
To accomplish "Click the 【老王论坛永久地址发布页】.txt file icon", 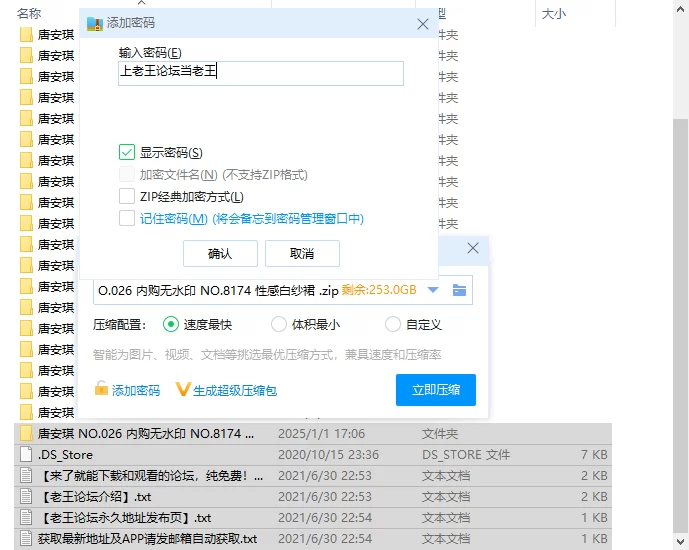I will tap(27, 518).
